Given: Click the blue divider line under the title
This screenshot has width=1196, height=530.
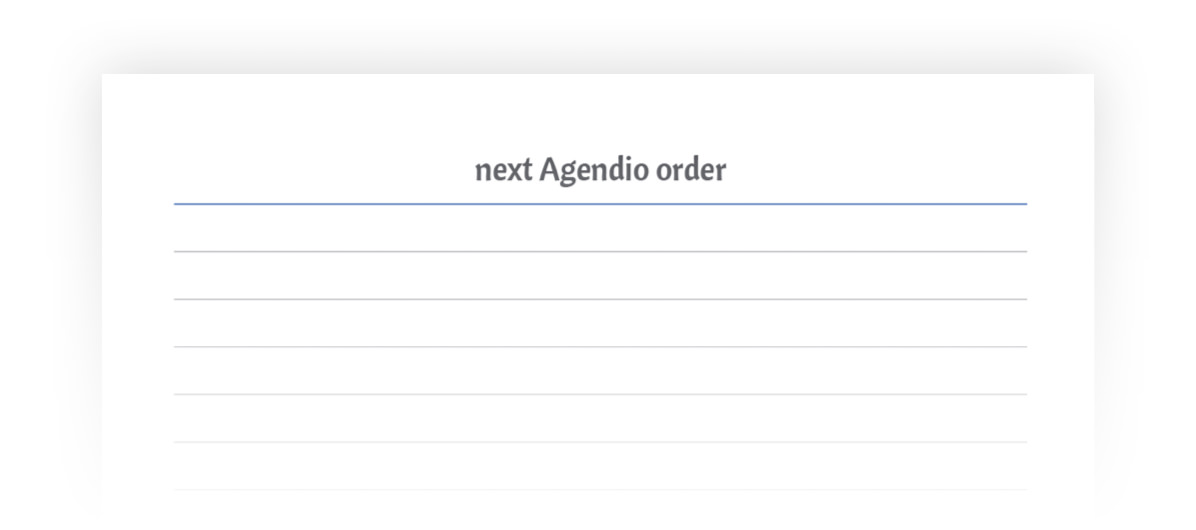Looking at the screenshot, I should tap(600, 204).
